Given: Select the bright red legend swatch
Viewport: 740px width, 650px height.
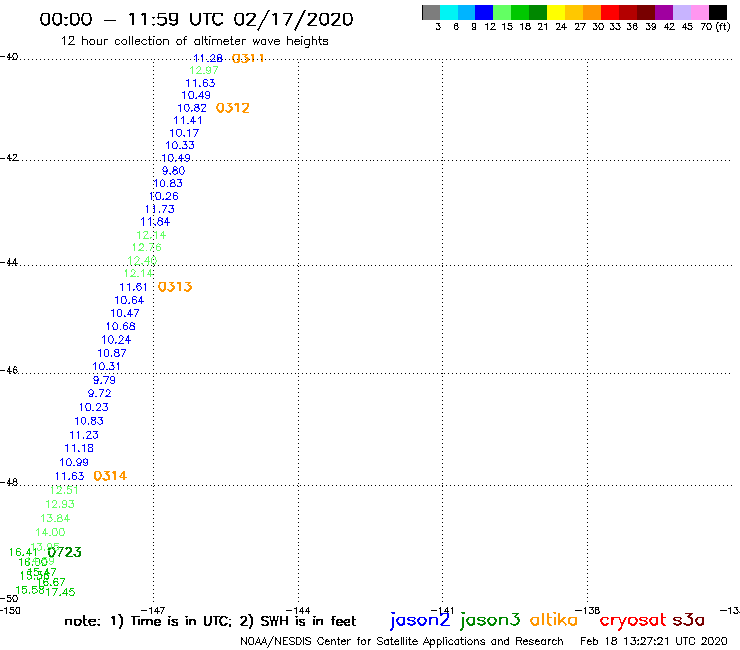Looking at the screenshot, I should pos(610,12).
